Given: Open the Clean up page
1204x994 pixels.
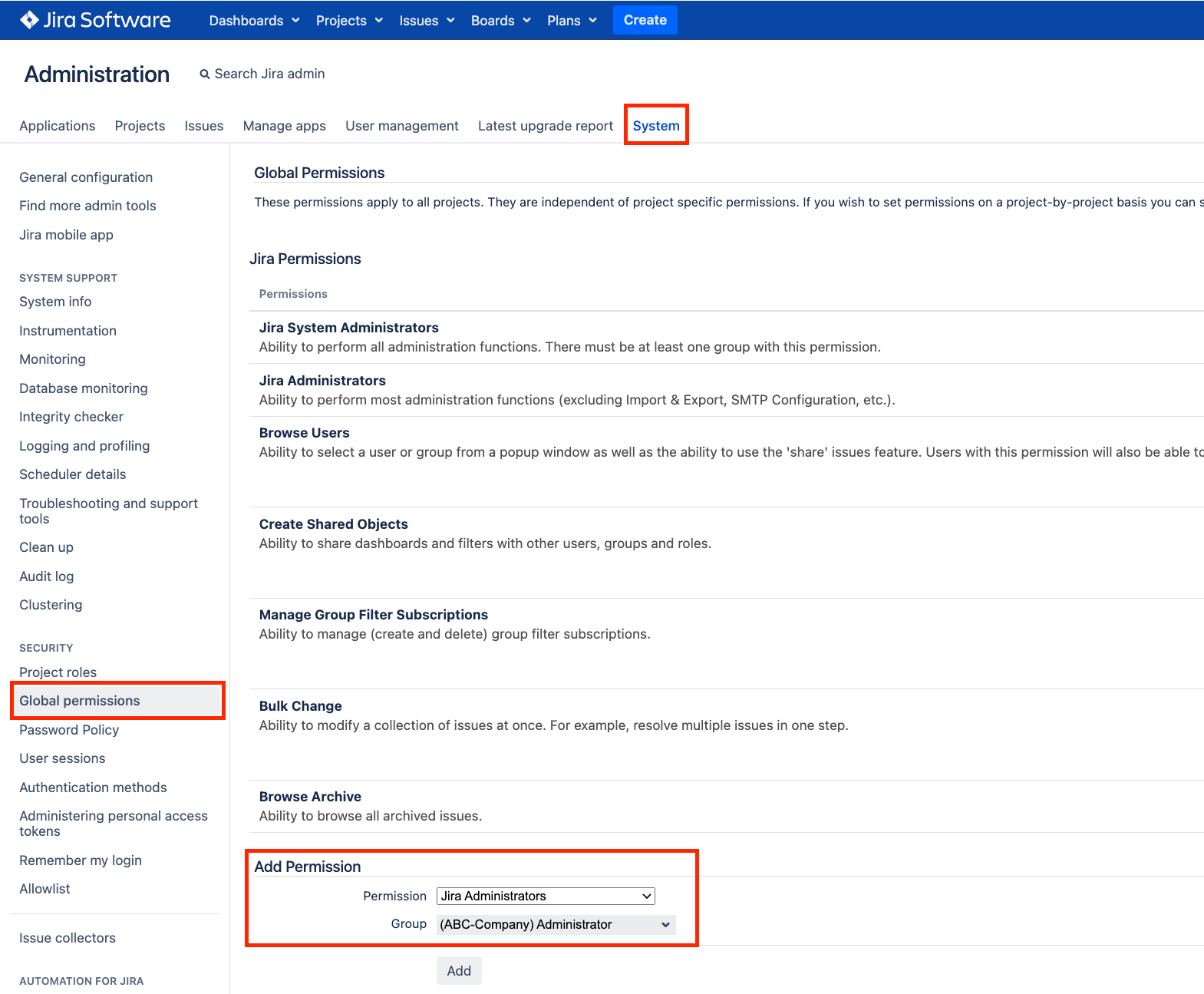Looking at the screenshot, I should point(46,547).
